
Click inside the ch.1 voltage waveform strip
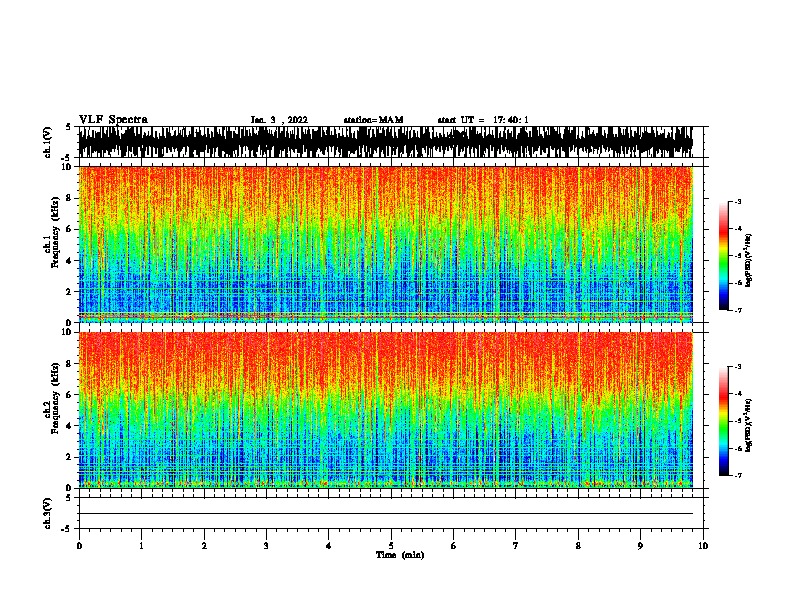(x=386, y=142)
